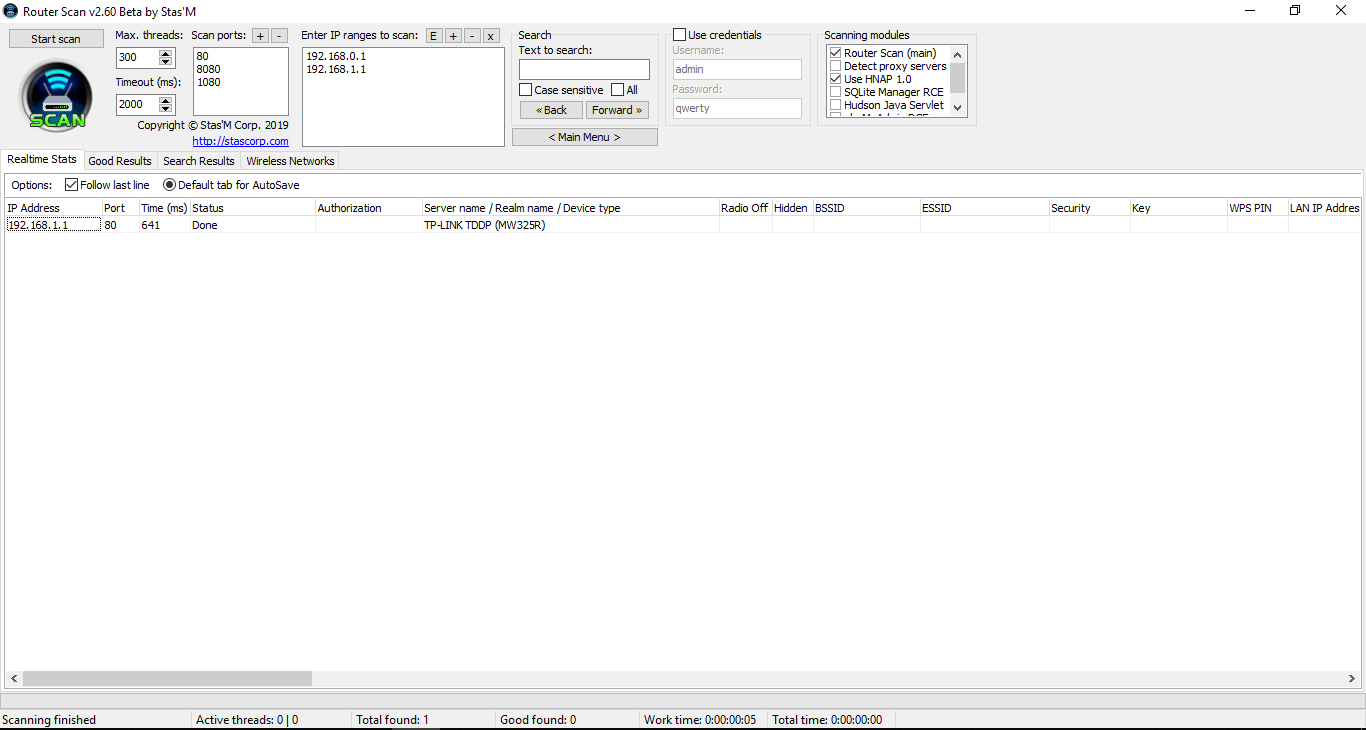Viewport: 1366px width, 730px height.
Task: Open IP range editor with E button
Action: coord(434,36)
